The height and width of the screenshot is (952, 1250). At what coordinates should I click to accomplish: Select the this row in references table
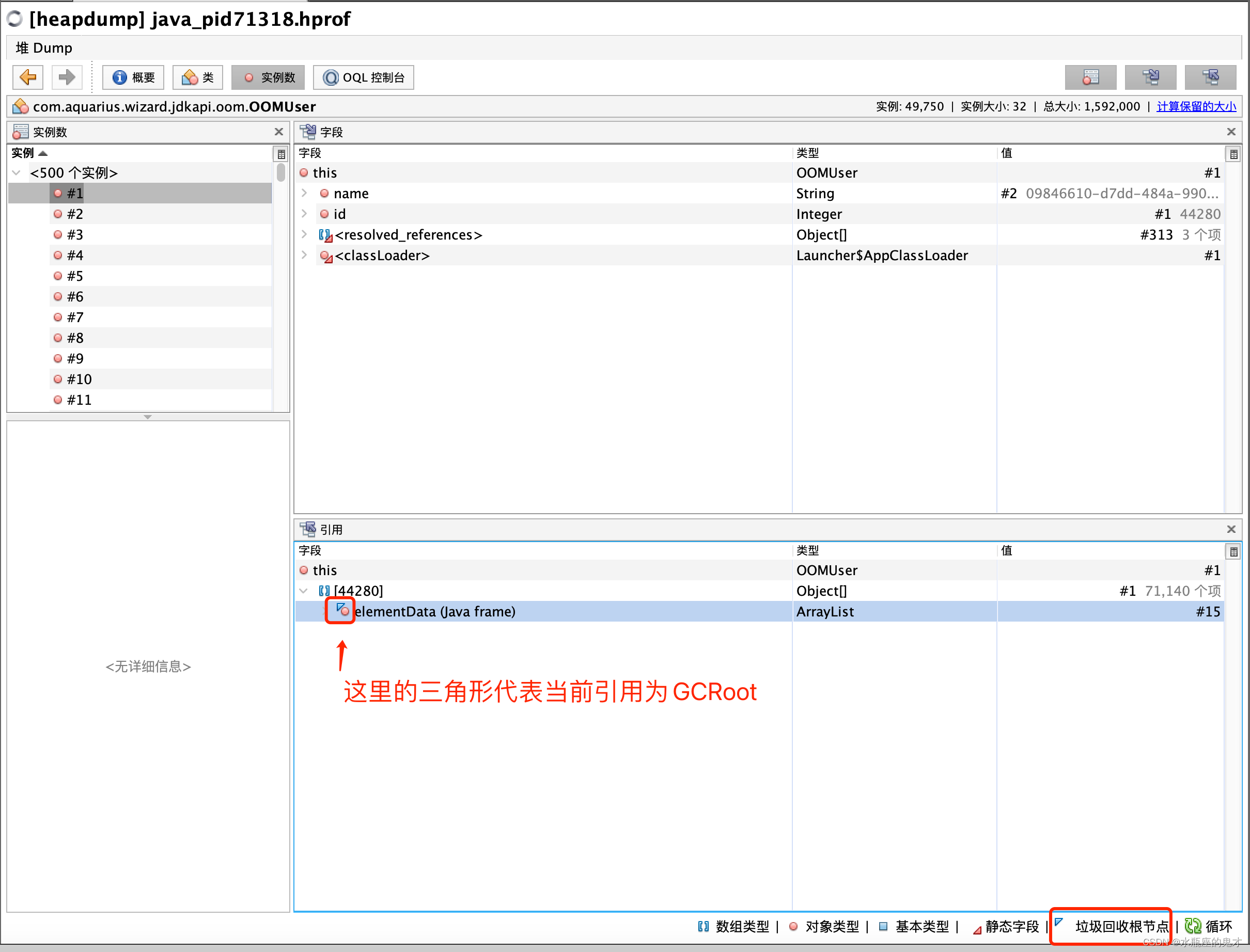click(760, 570)
